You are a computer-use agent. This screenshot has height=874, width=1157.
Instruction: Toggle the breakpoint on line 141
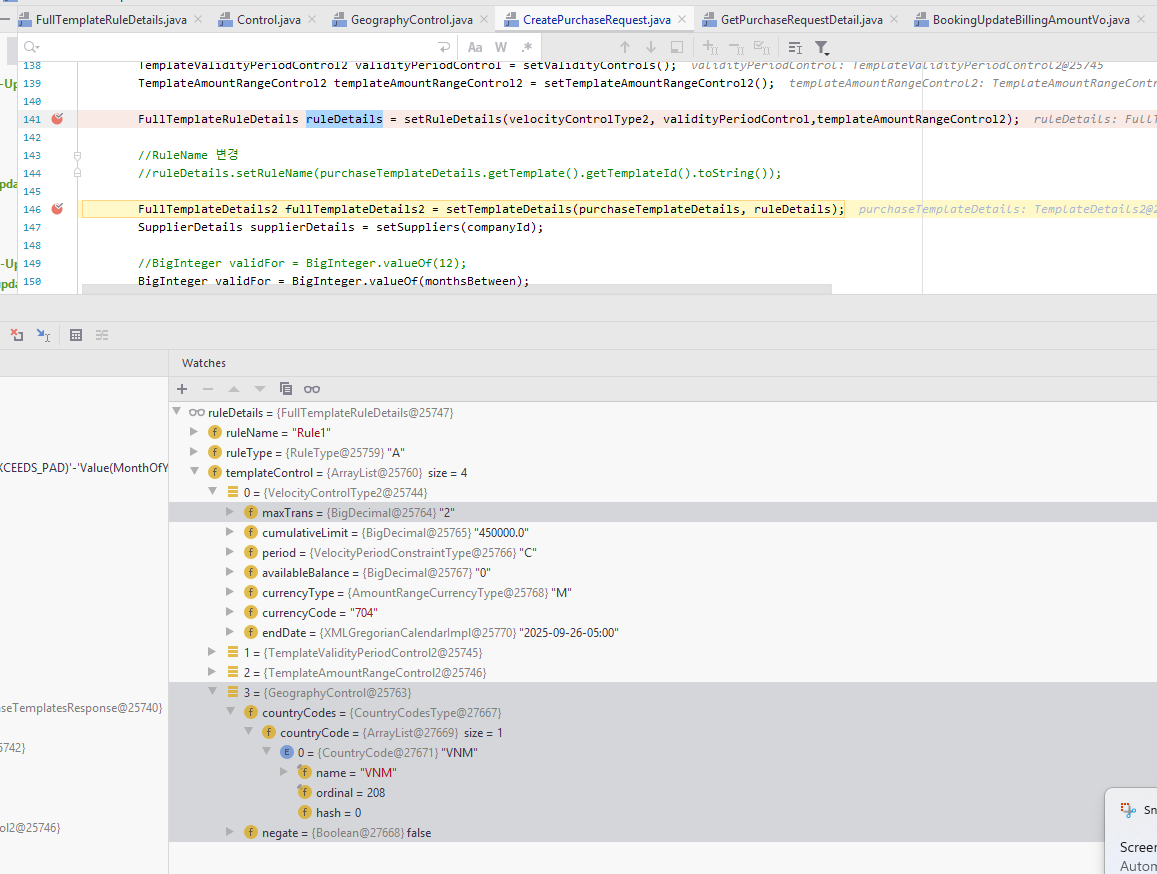coord(58,119)
